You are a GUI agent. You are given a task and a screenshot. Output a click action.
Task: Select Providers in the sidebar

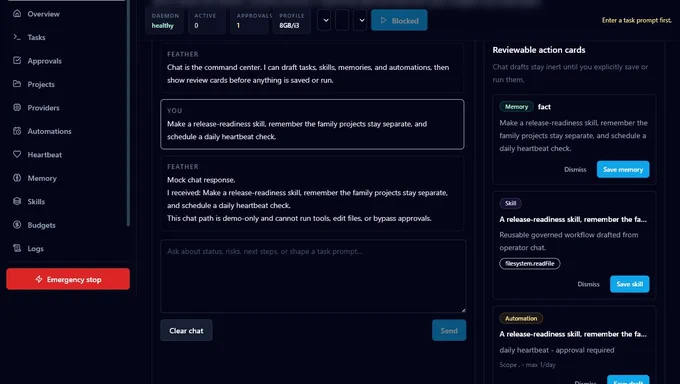click(43, 108)
